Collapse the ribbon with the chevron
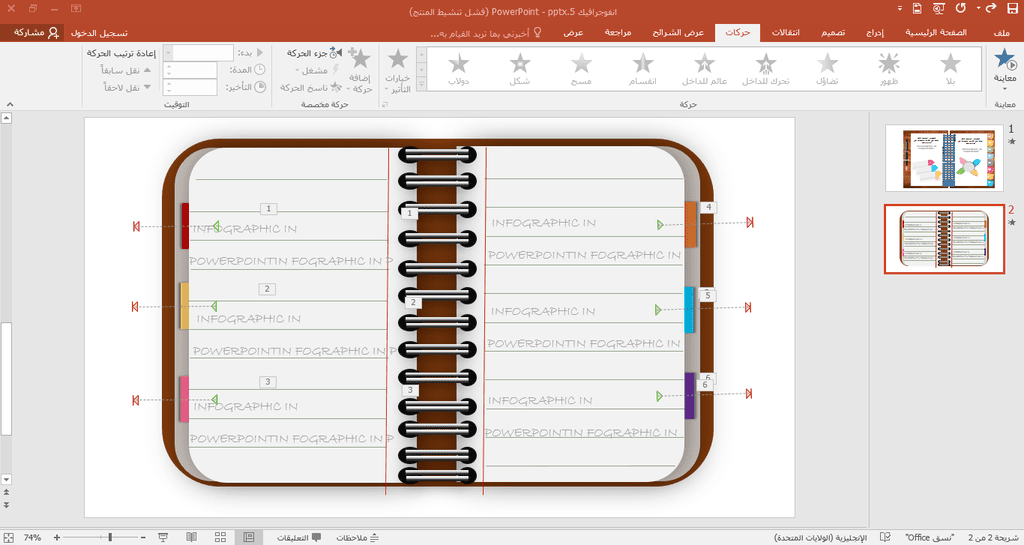This screenshot has height=545, width=1024. pyautogui.click(x=10, y=104)
